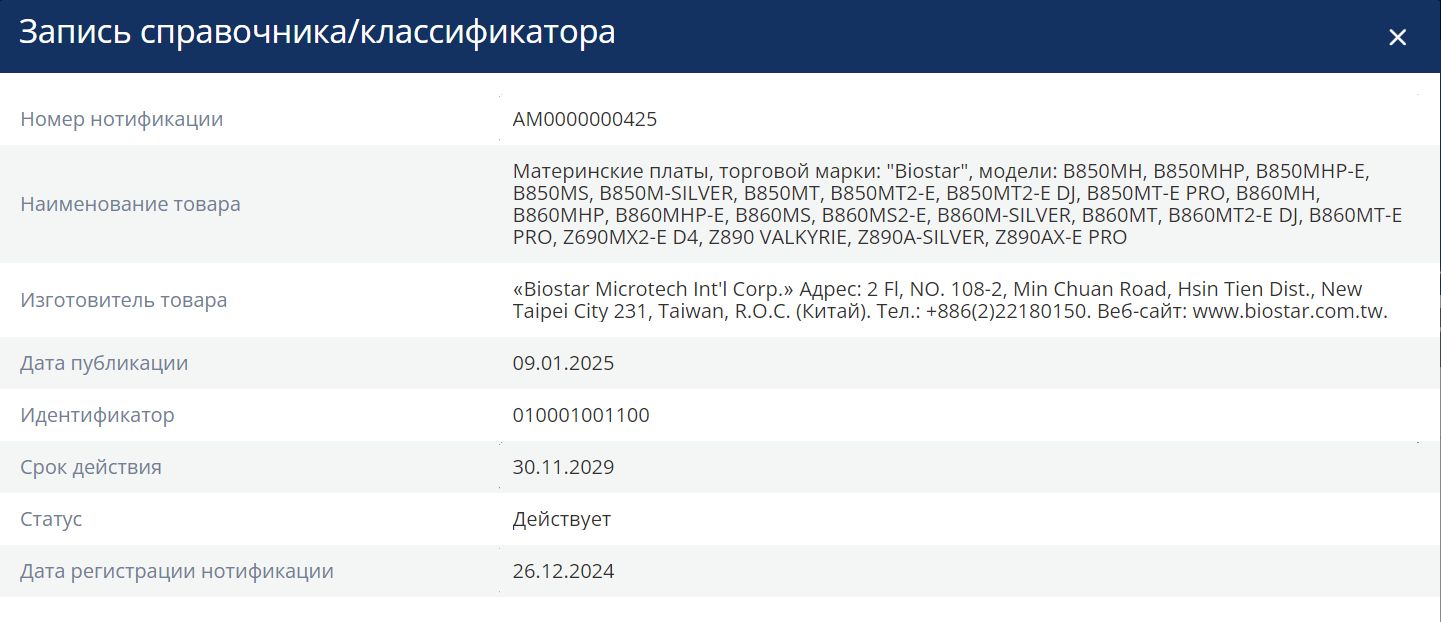Click the 'Наименование товара' field label
Screen dimensions: 1441x622
click(x=130, y=204)
